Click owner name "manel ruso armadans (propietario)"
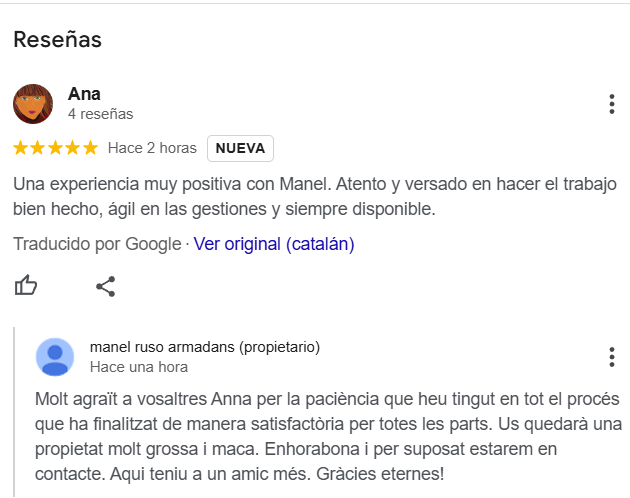Screen dimensions: 630x498 205,347
